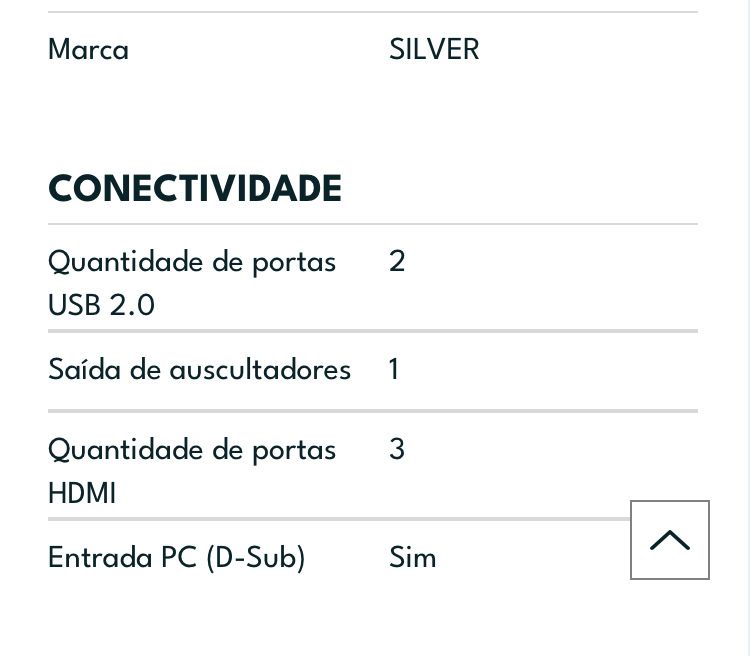Click the divider line under CONECTIVIDADE heading
Viewport: 750px width, 656px height.
372,224
